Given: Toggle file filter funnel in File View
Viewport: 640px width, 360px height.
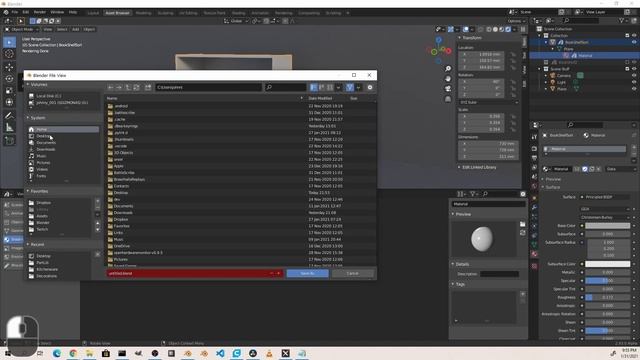Looking at the screenshot, I should click(x=350, y=87).
